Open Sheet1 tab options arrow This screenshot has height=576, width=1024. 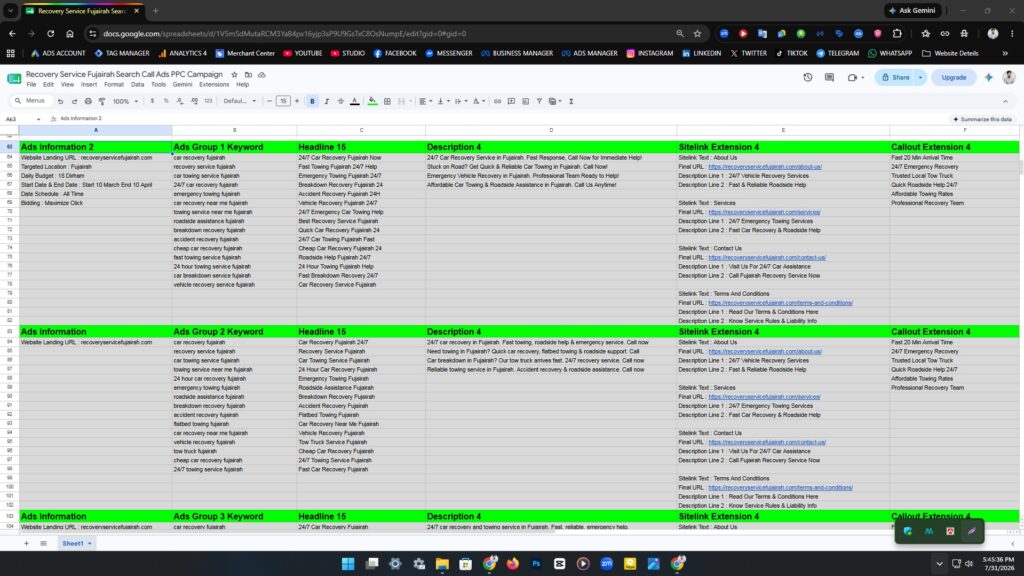tap(89, 543)
